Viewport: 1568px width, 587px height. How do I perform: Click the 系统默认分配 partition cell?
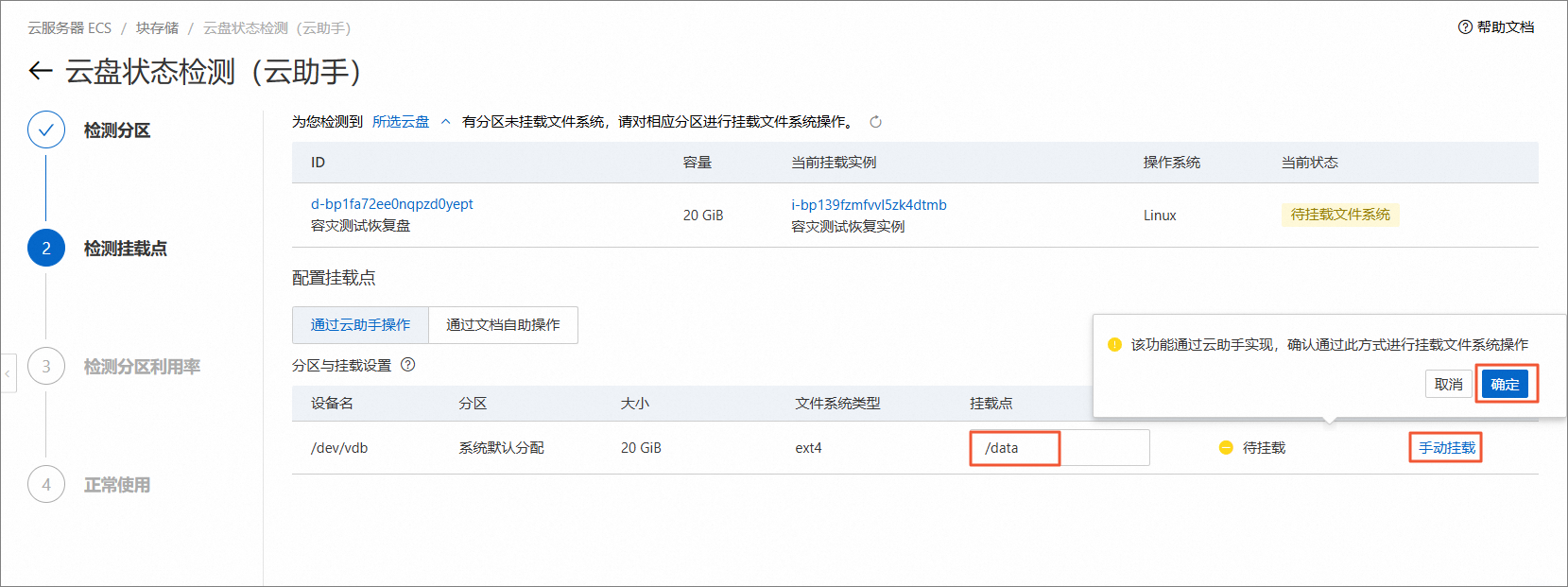(501, 448)
